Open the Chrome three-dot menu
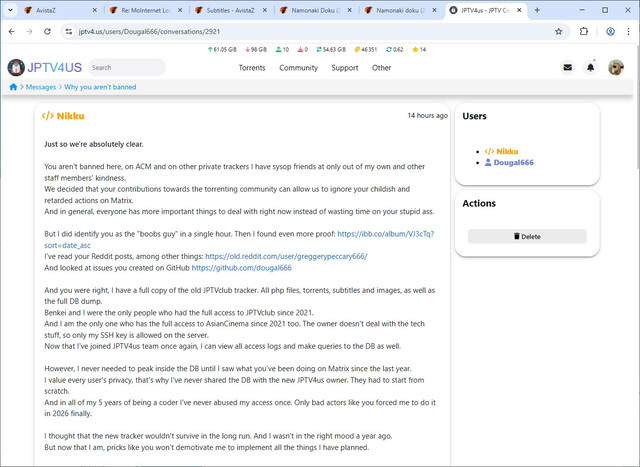The image size is (640, 467). coord(628,31)
